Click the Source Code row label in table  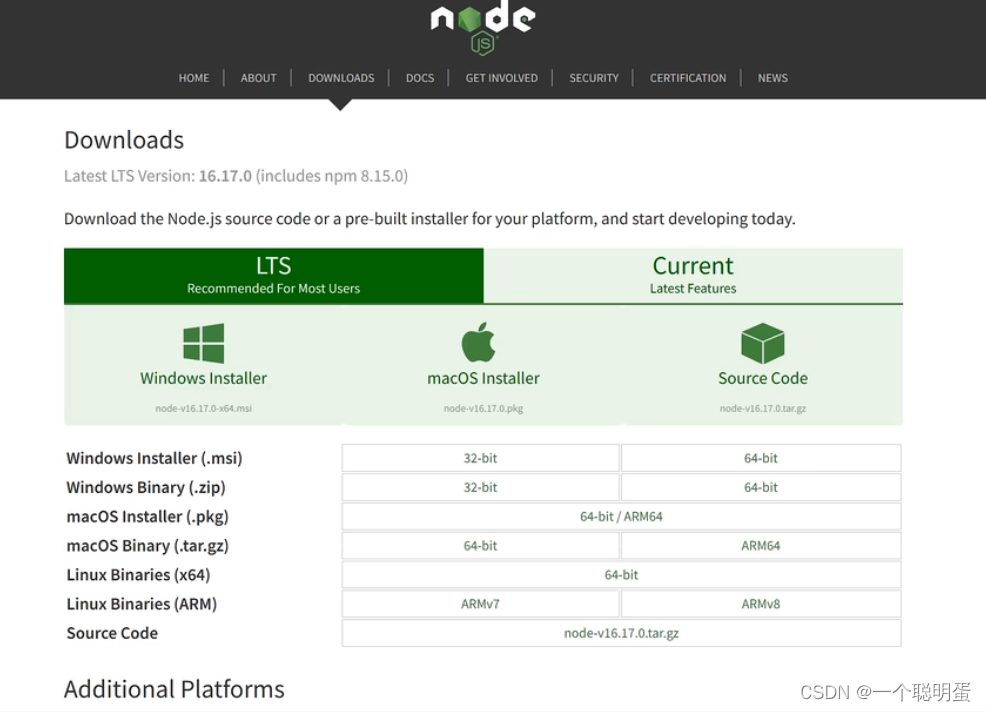[x=112, y=633]
